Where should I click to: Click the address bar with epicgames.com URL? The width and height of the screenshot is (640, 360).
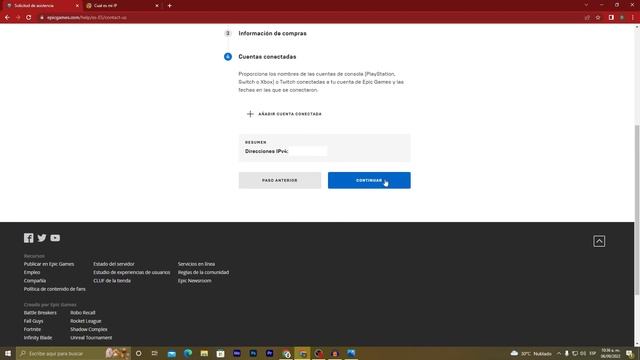310,18
